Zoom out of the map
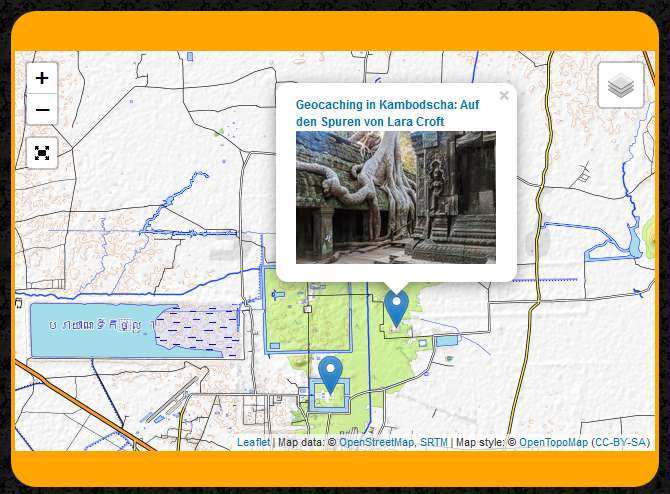Viewport: 670px width, 494px height. [42, 109]
